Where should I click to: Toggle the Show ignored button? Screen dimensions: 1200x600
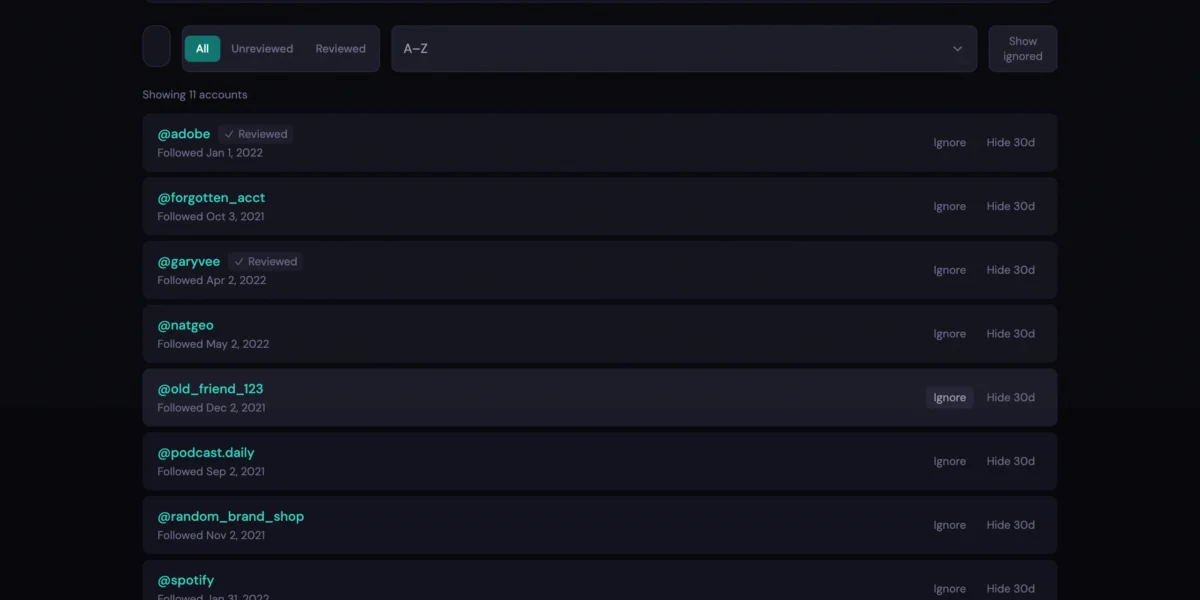click(1022, 49)
